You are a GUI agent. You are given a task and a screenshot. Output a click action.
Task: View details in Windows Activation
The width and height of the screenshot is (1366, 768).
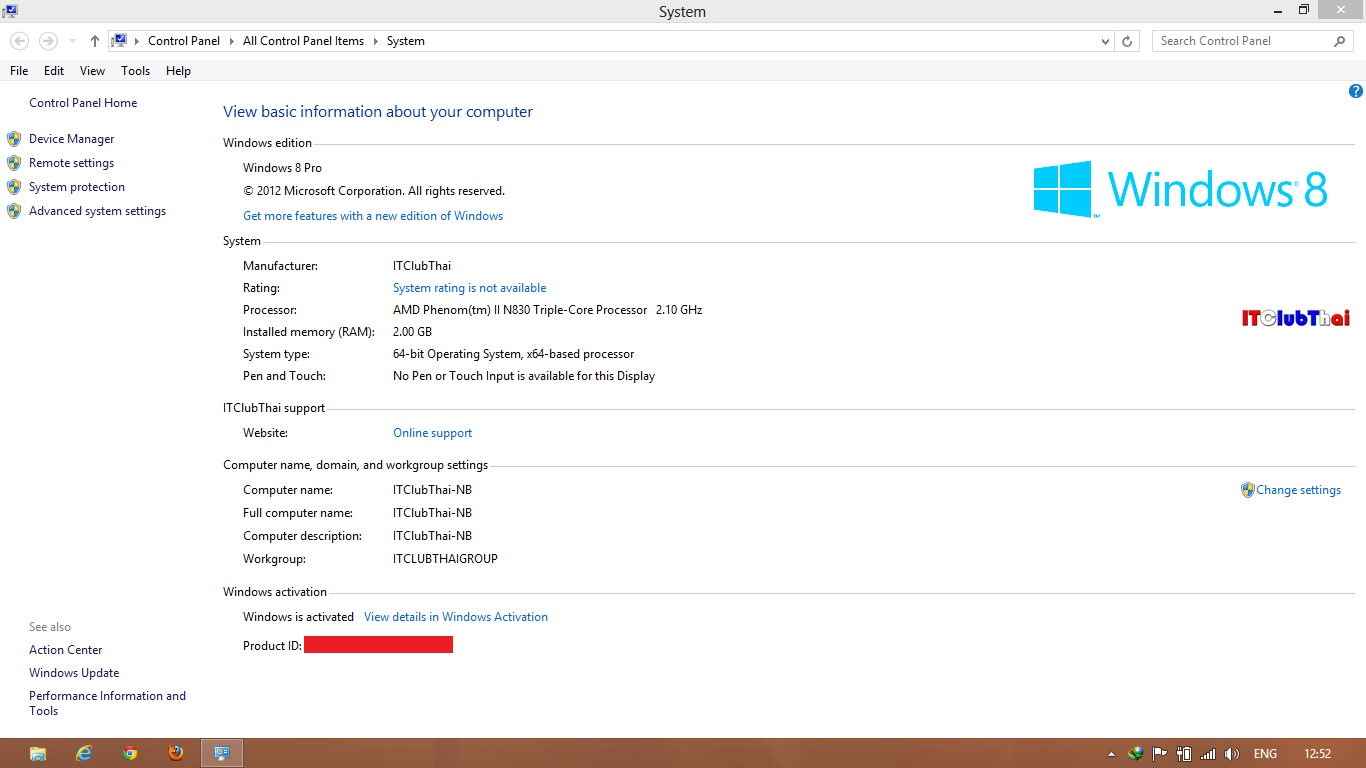click(456, 617)
